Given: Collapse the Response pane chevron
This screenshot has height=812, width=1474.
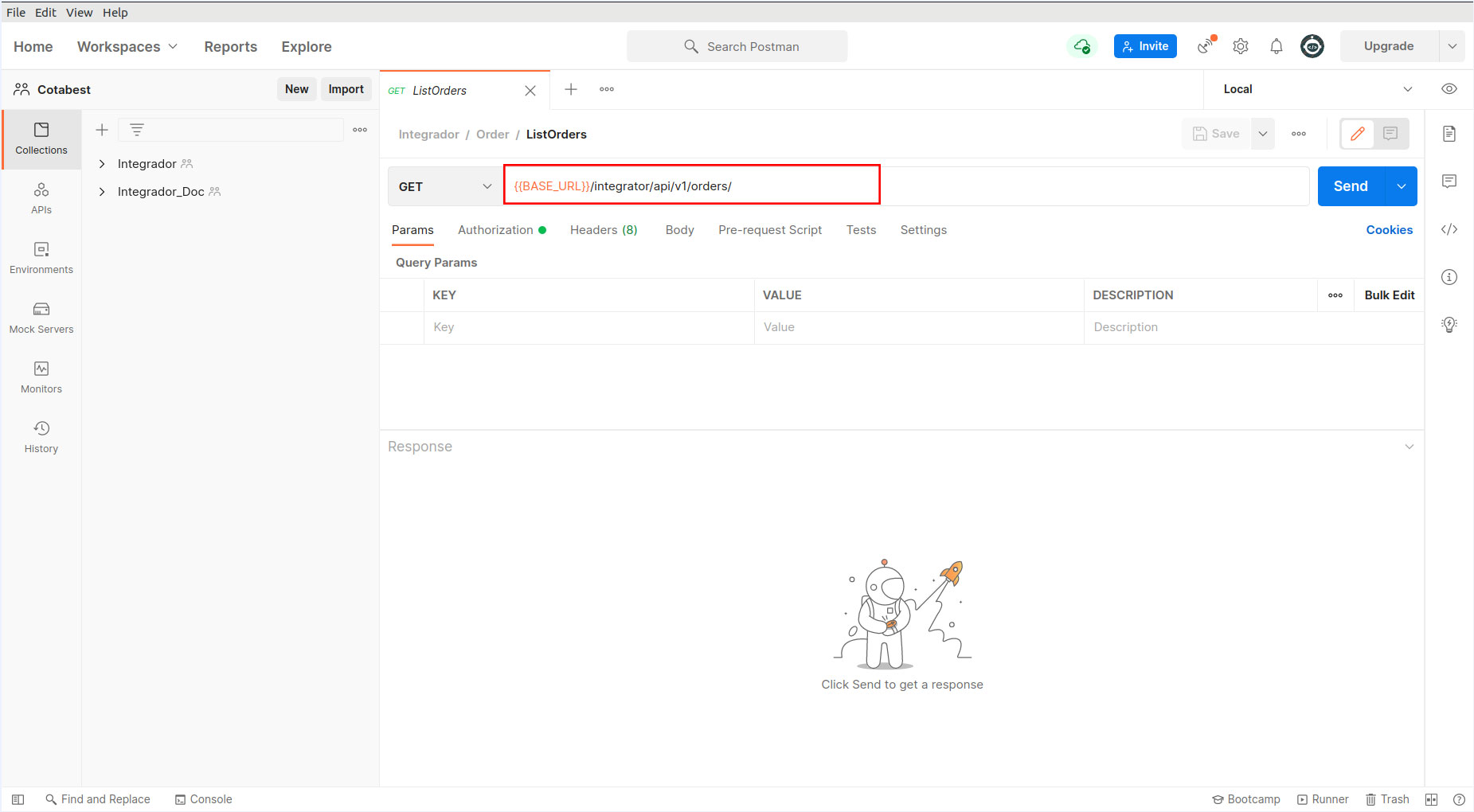Looking at the screenshot, I should 1409,447.
